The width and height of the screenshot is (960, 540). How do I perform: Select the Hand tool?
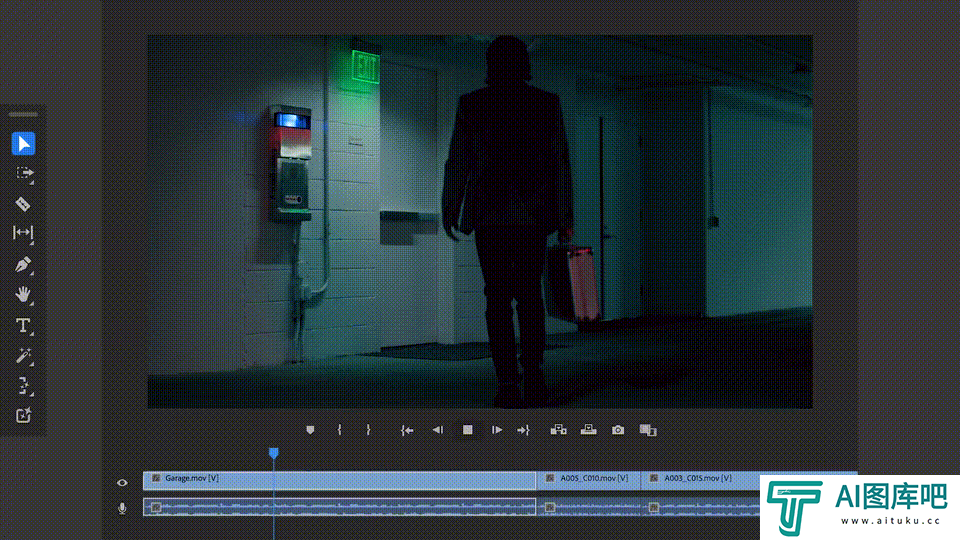tap(23, 294)
